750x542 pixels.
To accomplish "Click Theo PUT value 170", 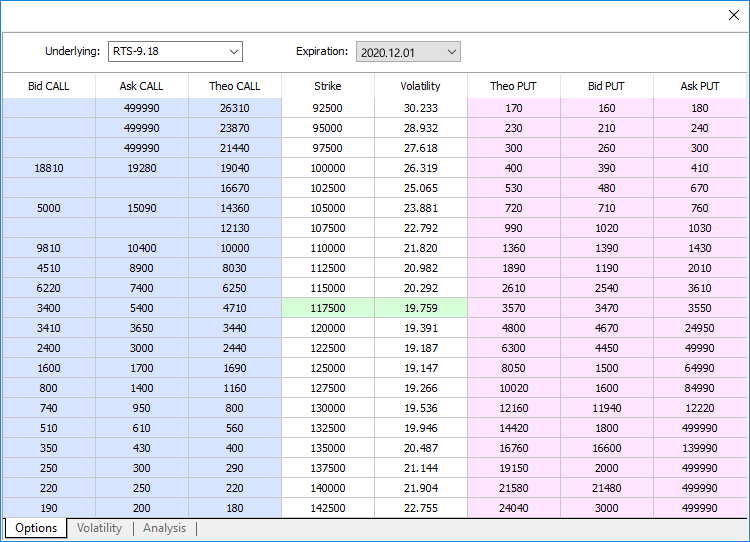I will pyautogui.click(x=513, y=108).
